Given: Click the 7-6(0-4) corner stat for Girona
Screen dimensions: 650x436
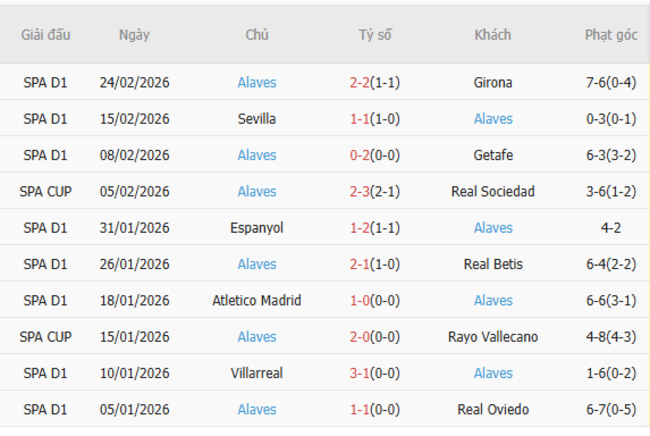Looking at the screenshot, I should 611,83.
